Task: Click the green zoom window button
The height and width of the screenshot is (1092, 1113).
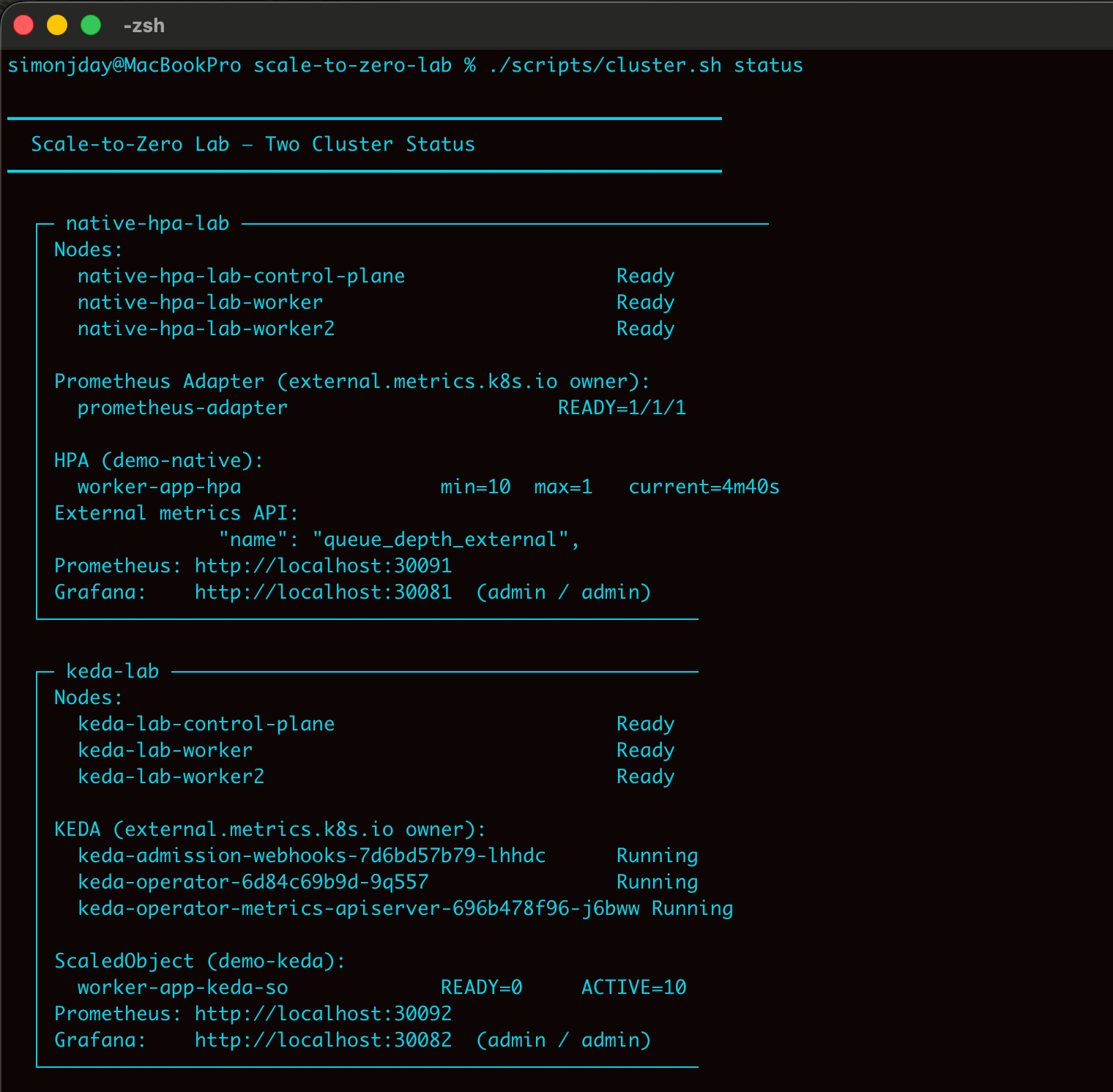Action: 91,25
